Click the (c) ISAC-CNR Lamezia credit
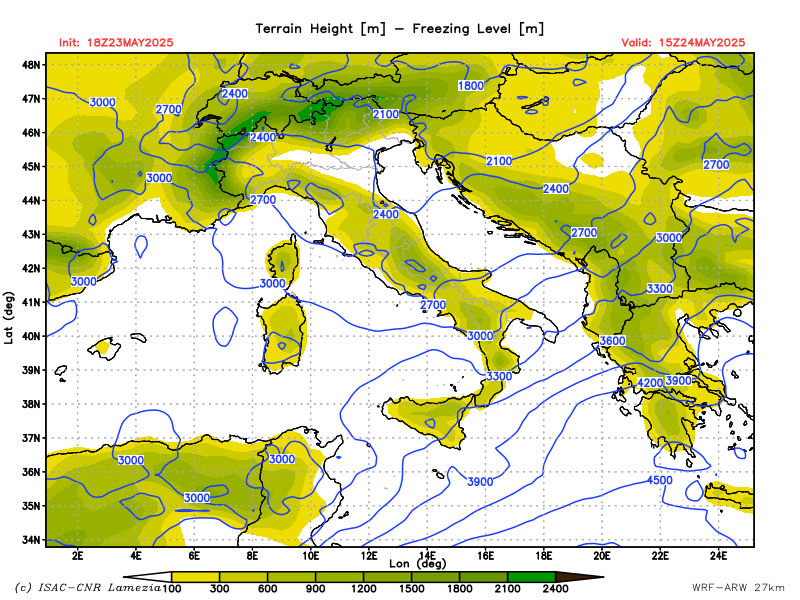800x600 pixels. click(87, 587)
